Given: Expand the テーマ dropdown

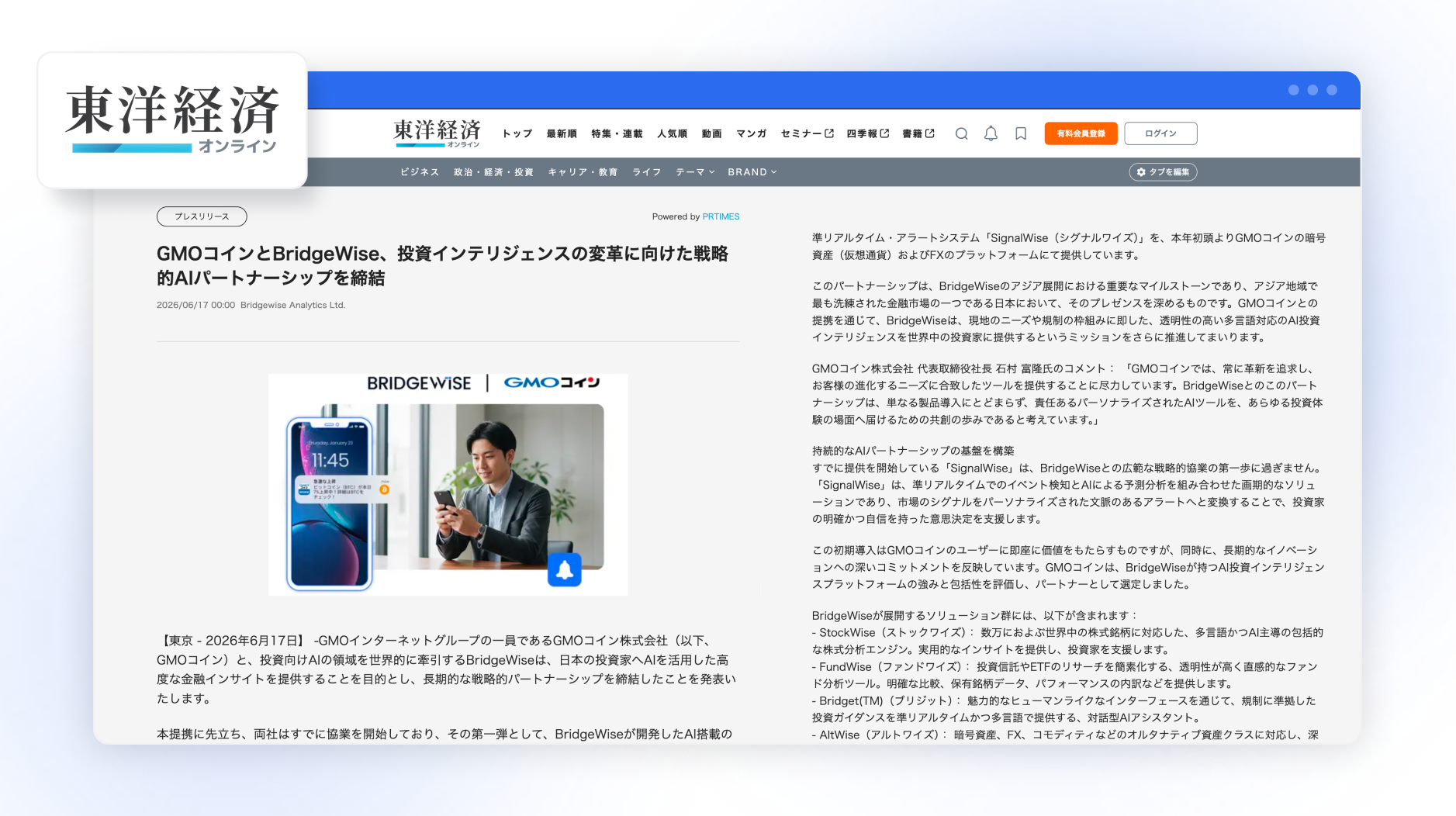Looking at the screenshot, I should coord(694,172).
